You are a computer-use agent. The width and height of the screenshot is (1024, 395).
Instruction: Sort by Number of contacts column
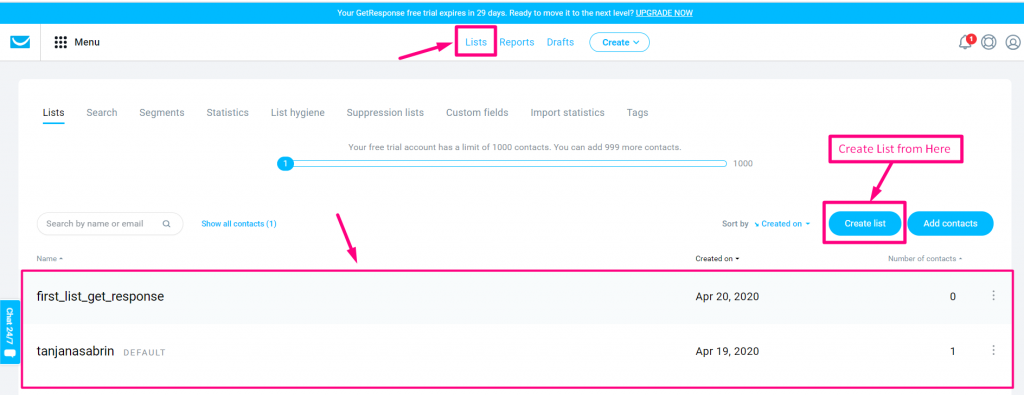[x=925, y=259]
